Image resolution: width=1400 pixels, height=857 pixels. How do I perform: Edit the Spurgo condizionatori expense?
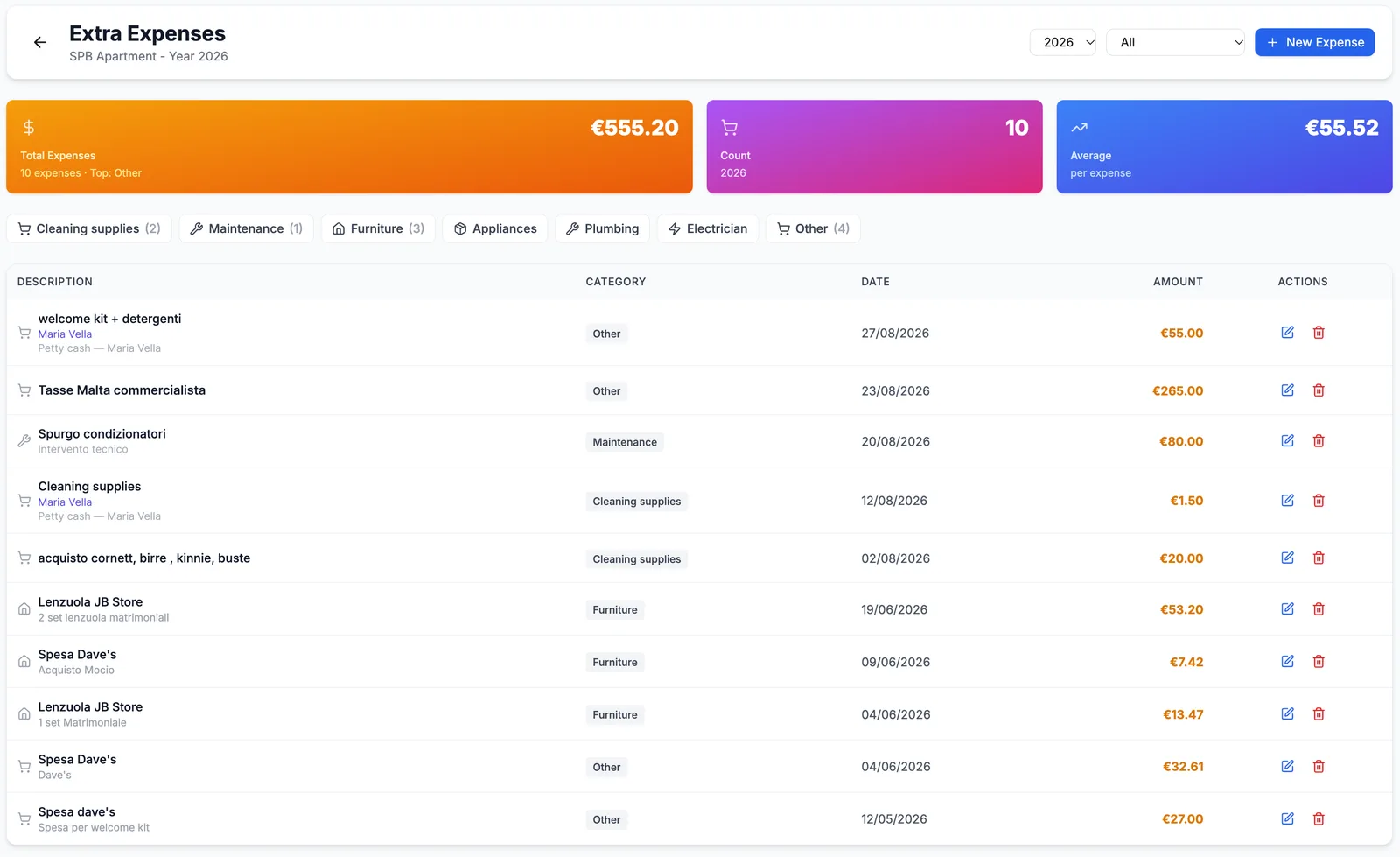[1287, 441]
